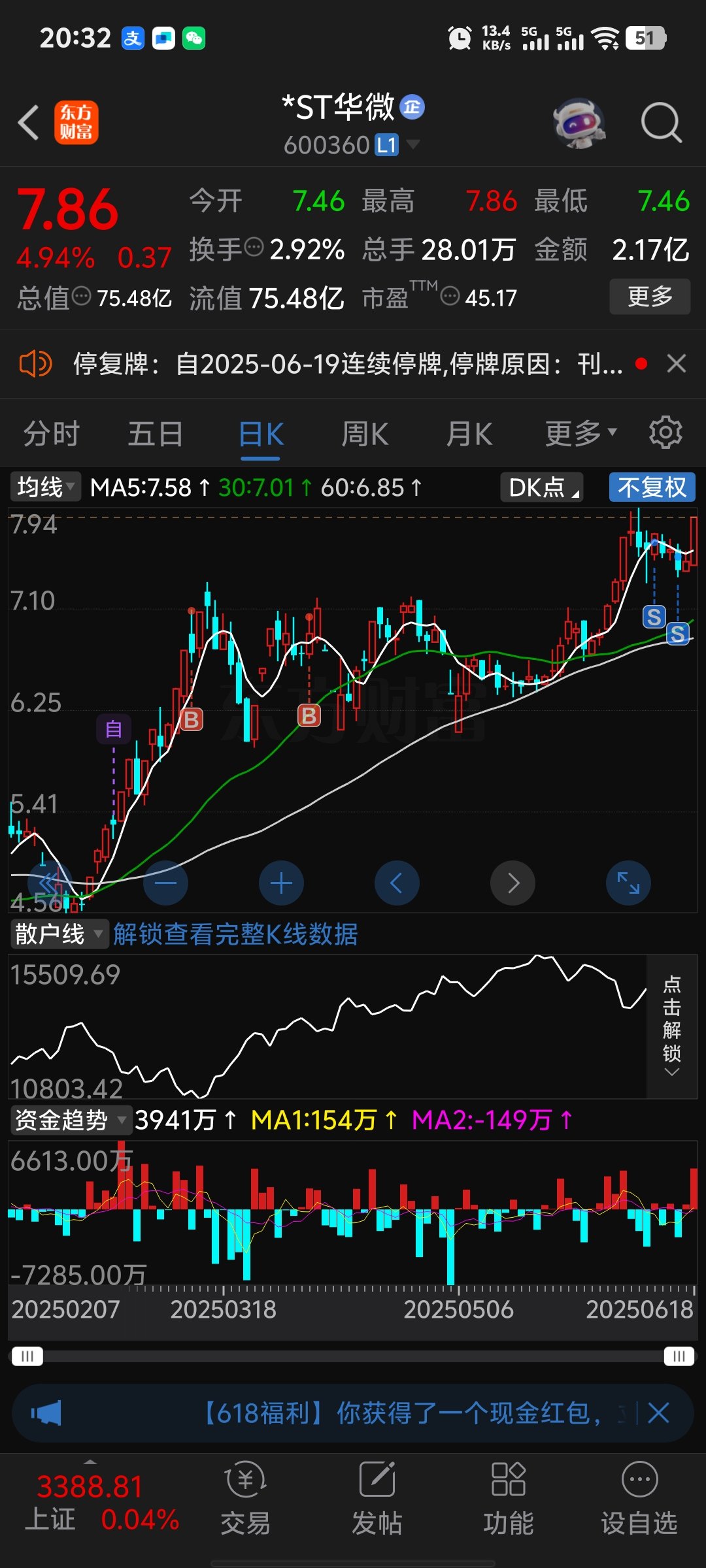Toggle the DK点 indicator
The image size is (706, 1568).
542,487
